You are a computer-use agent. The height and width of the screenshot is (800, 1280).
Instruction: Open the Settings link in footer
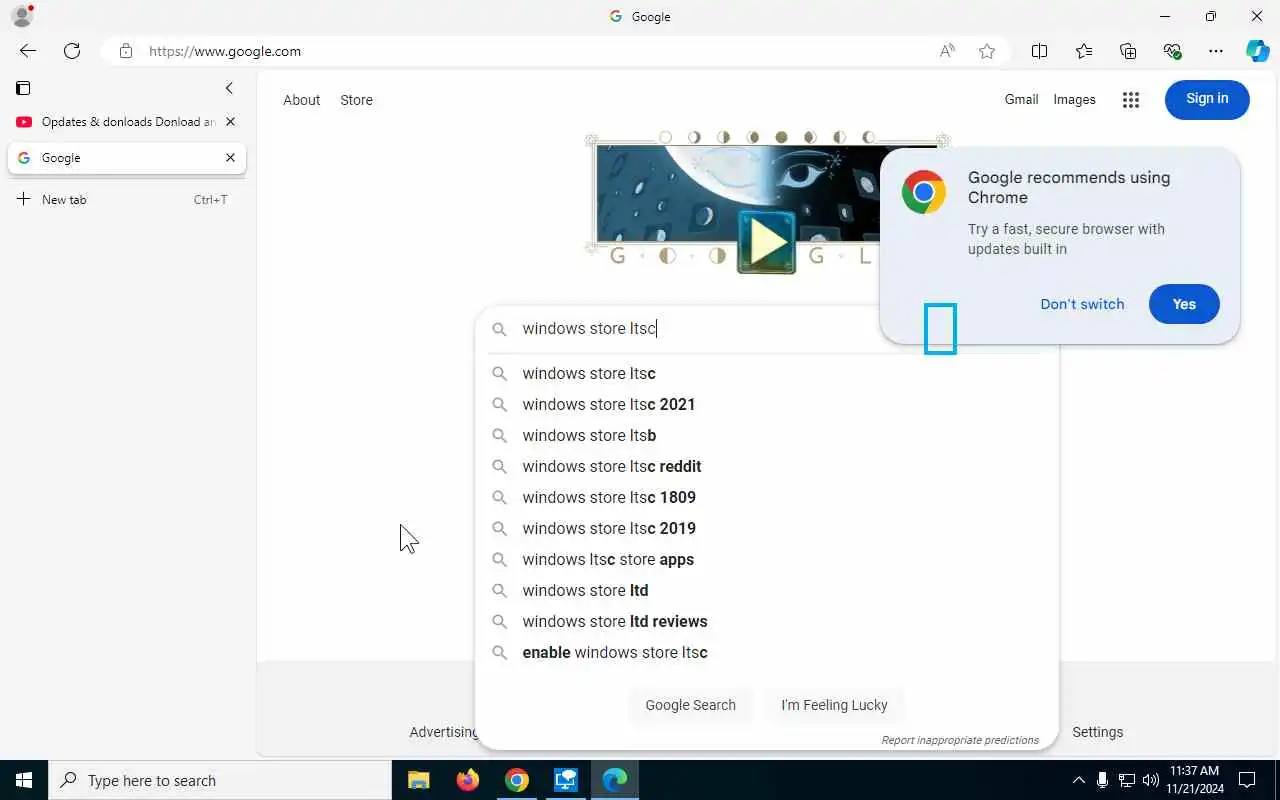point(1097,732)
